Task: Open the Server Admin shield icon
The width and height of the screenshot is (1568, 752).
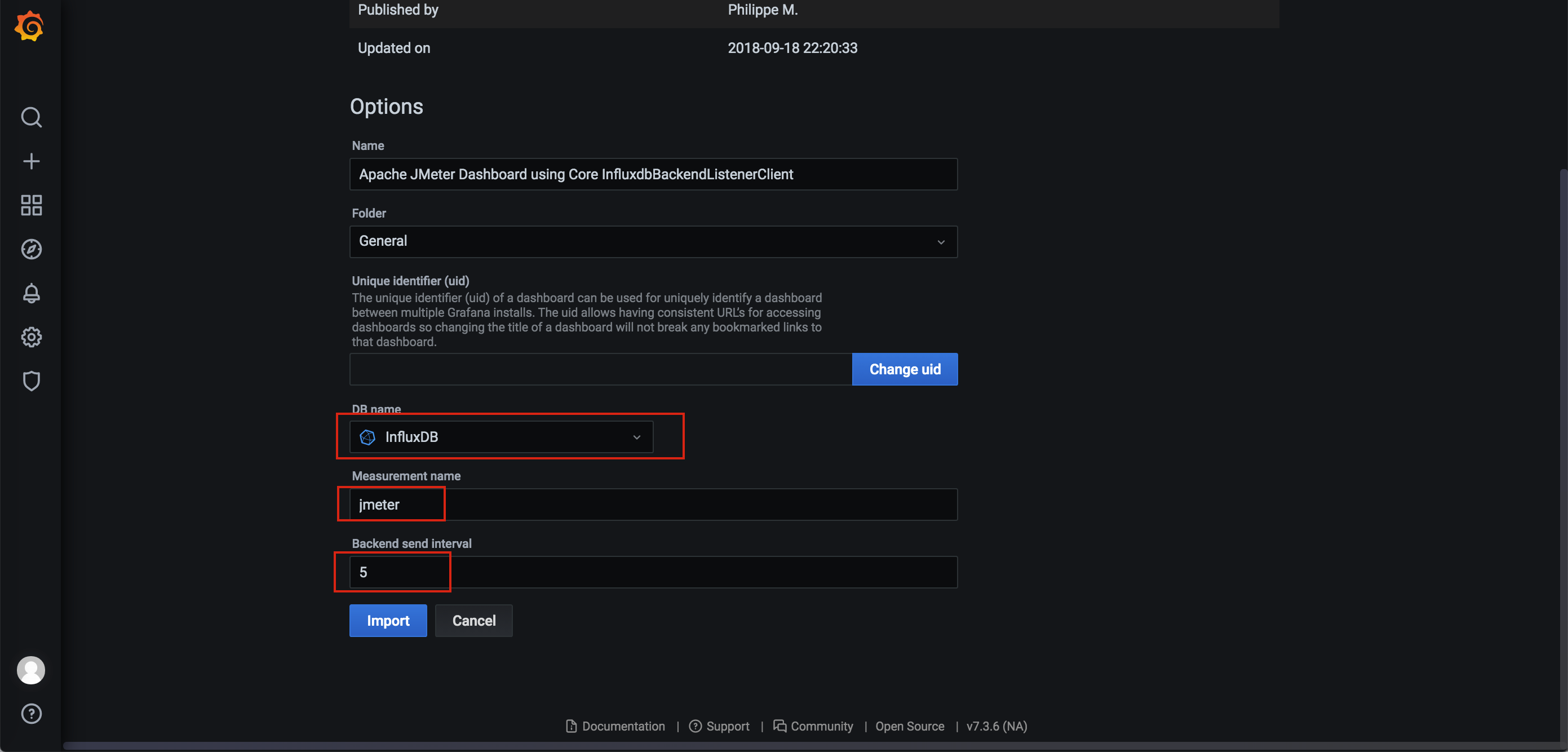Action: (x=31, y=381)
